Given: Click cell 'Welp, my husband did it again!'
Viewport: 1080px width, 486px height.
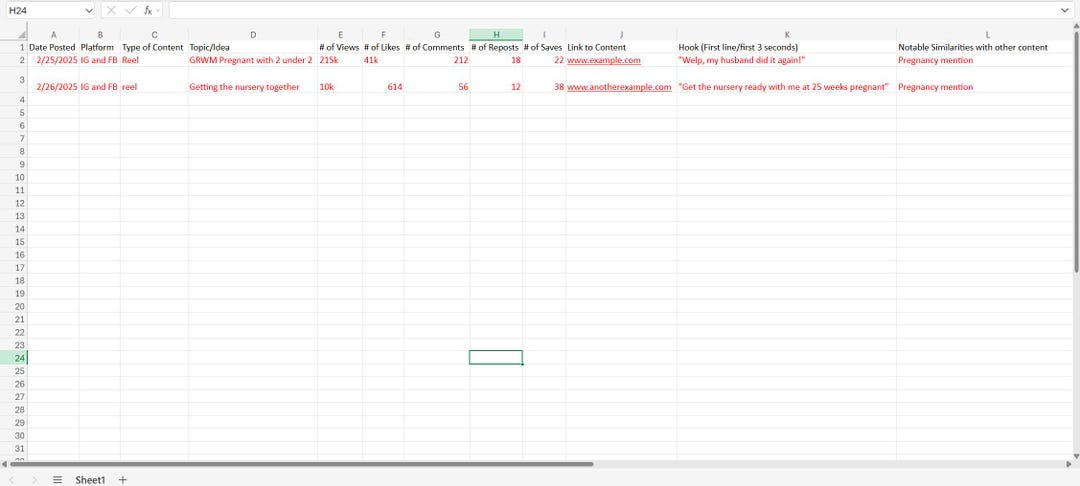Looking at the screenshot, I should click(787, 61).
